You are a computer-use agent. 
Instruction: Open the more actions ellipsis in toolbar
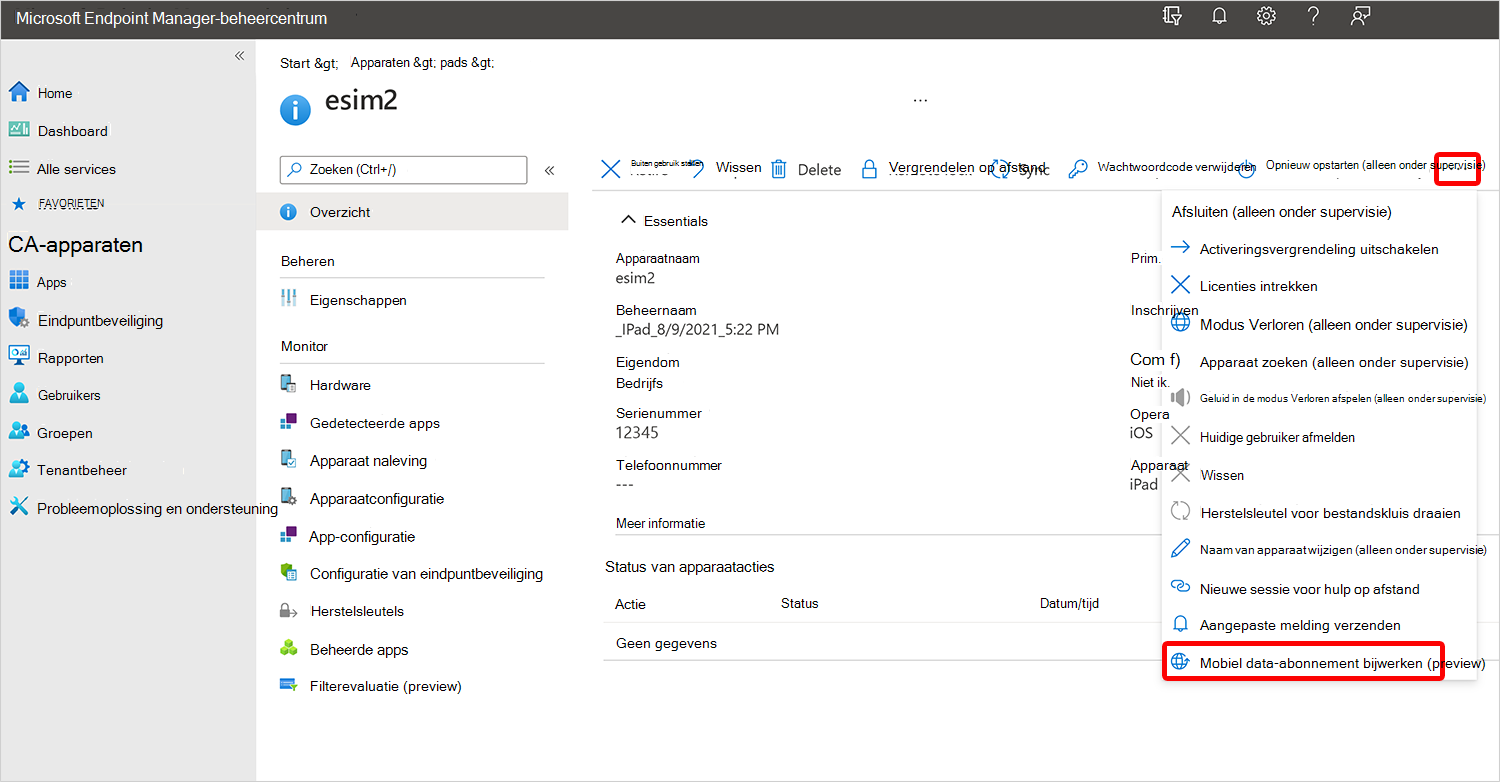coord(1457,169)
